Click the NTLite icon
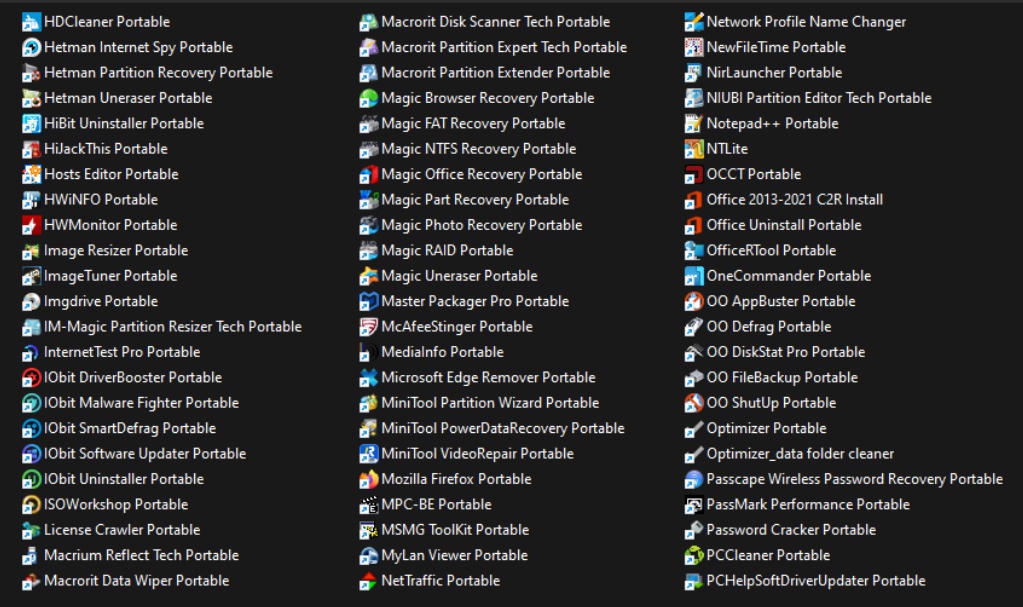This screenshot has height=607, width=1023. click(x=693, y=149)
